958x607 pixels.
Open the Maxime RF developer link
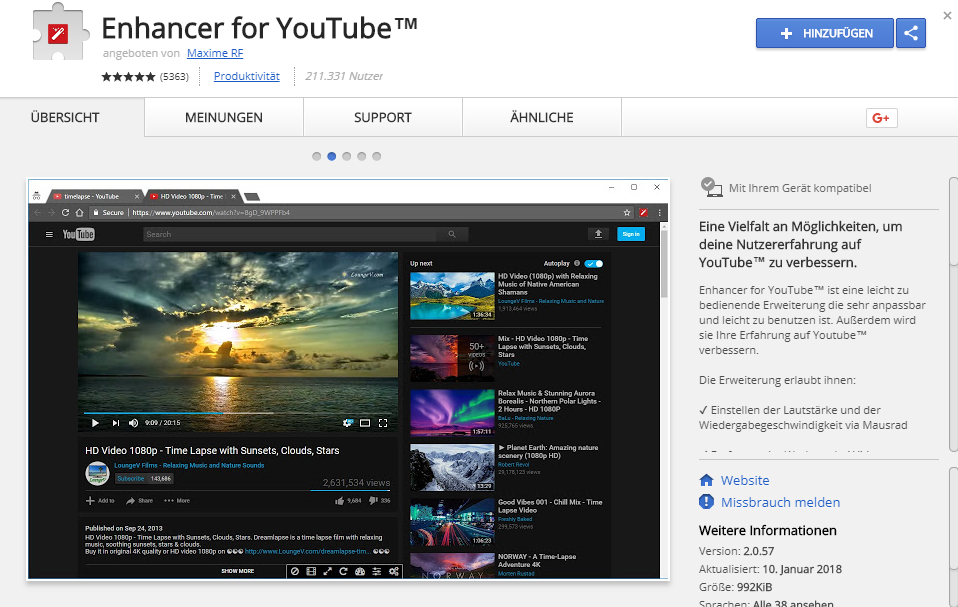click(214, 53)
